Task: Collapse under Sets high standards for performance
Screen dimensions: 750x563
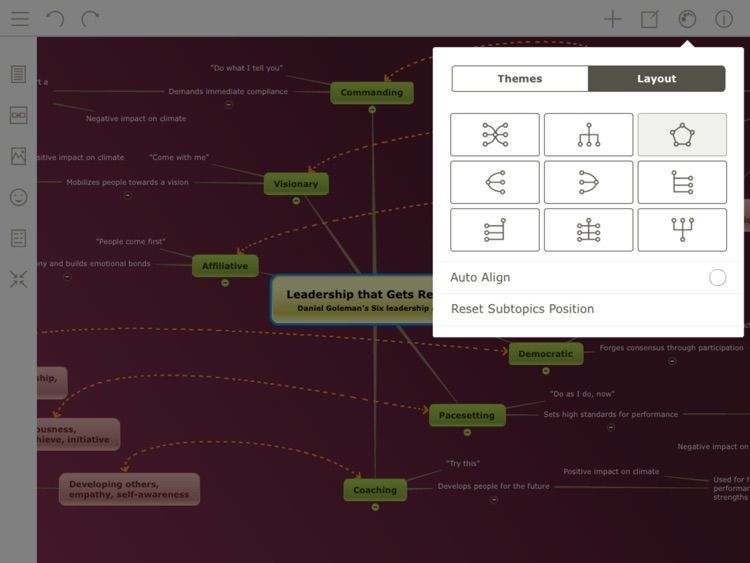Action: click(x=611, y=428)
